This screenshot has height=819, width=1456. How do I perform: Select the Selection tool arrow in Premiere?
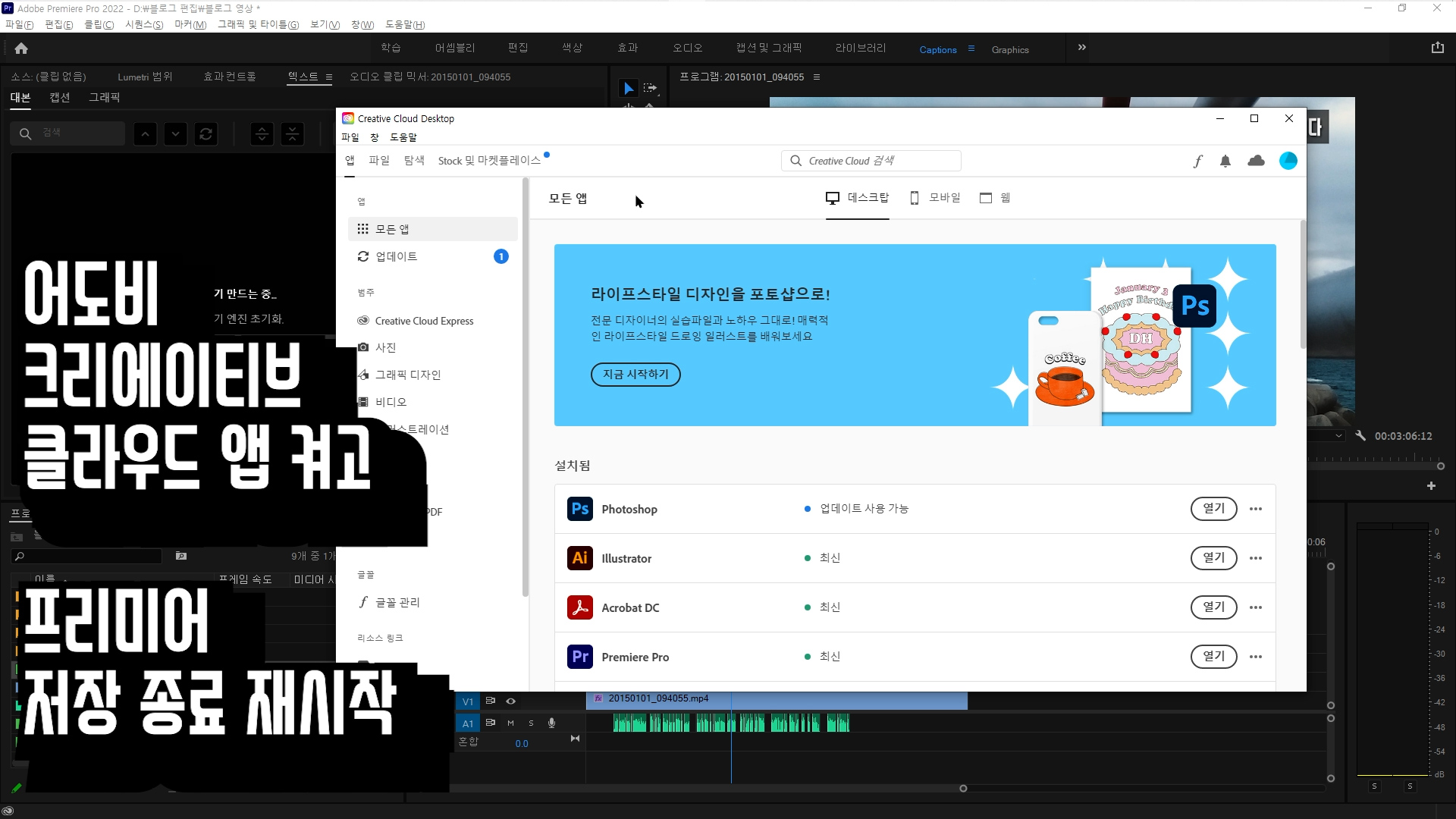pyautogui.click(x=628, y=89)
